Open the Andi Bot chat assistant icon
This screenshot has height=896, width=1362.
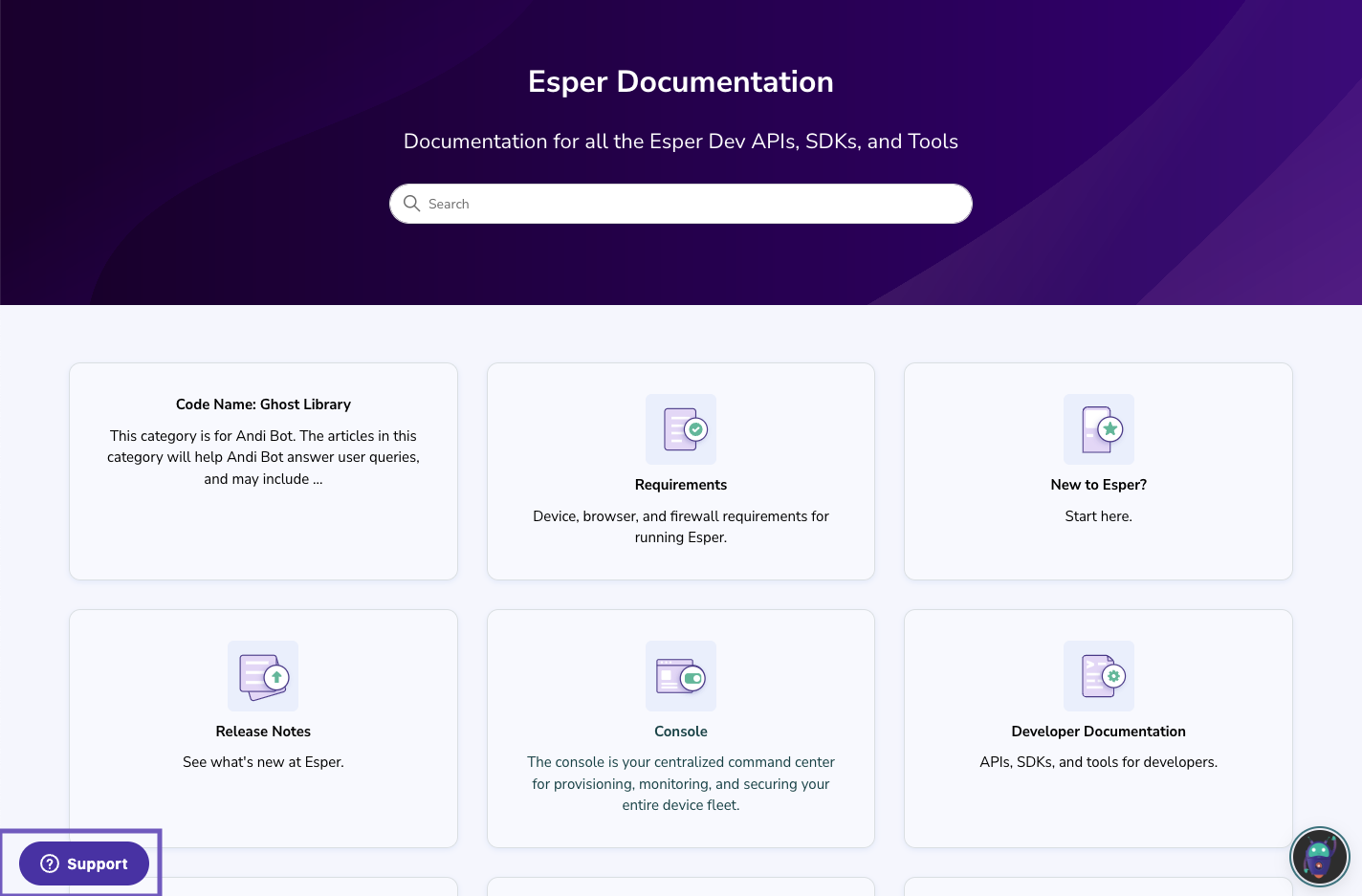[1319, 857]
